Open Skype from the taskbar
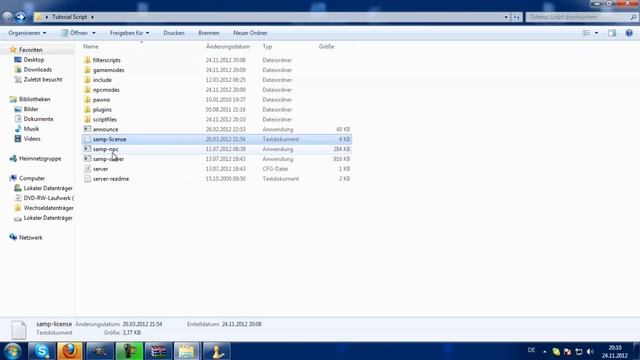This screenshot has height=360, width=640. pyautogui.click(x=42, y=351)
